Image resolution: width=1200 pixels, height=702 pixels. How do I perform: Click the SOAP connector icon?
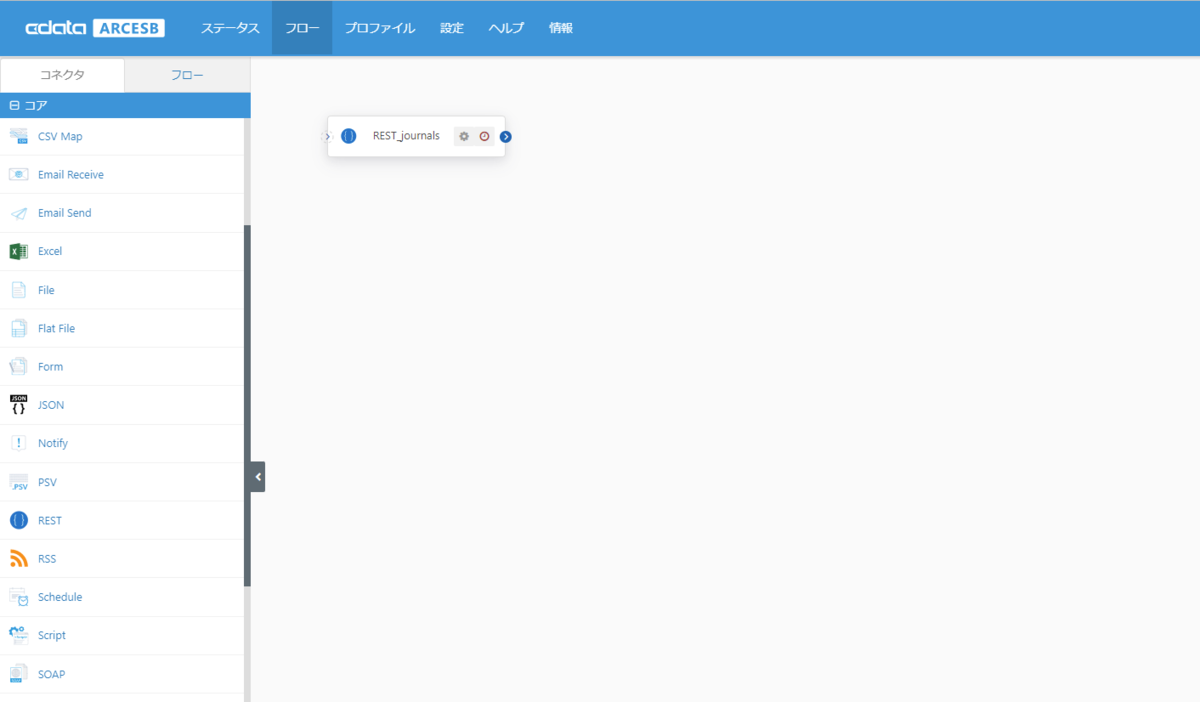(18, 674)
